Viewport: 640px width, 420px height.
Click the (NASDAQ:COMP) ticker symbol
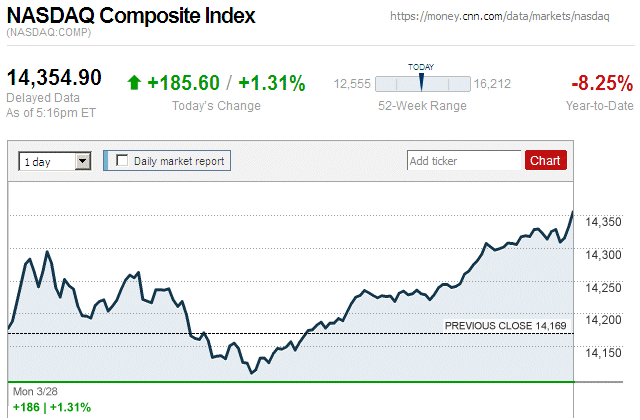tap(48, 35)
